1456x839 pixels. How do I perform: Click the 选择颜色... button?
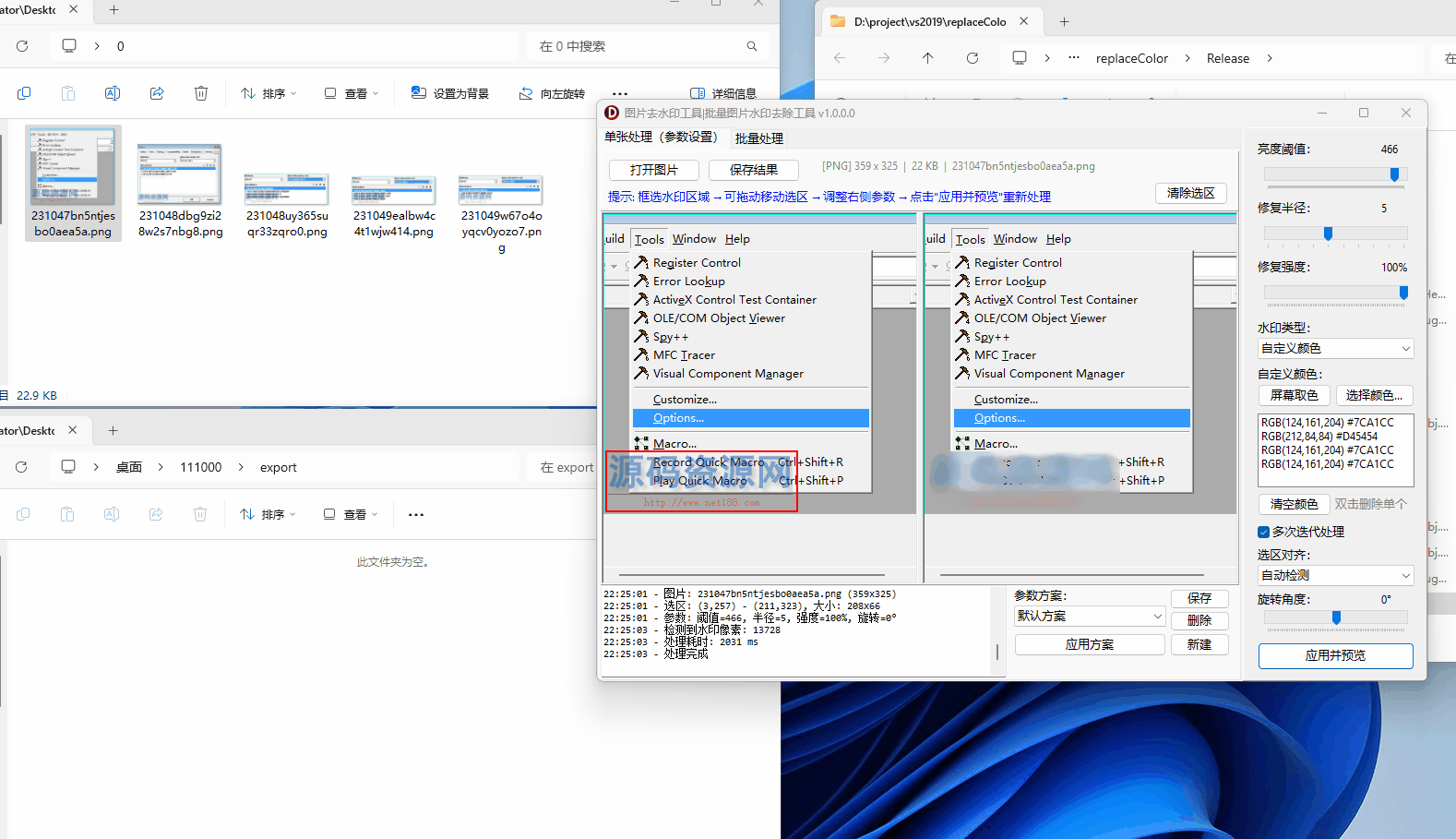(1374, 395)
